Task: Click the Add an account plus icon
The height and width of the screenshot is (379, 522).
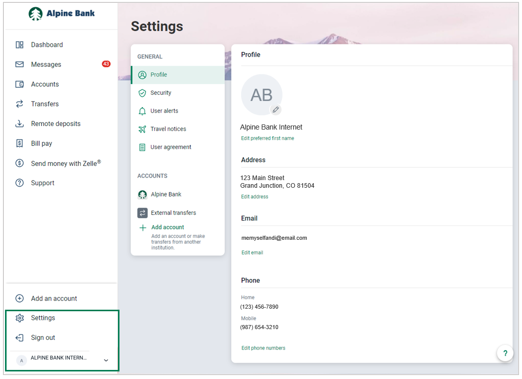Action: (x=20, y=299)
